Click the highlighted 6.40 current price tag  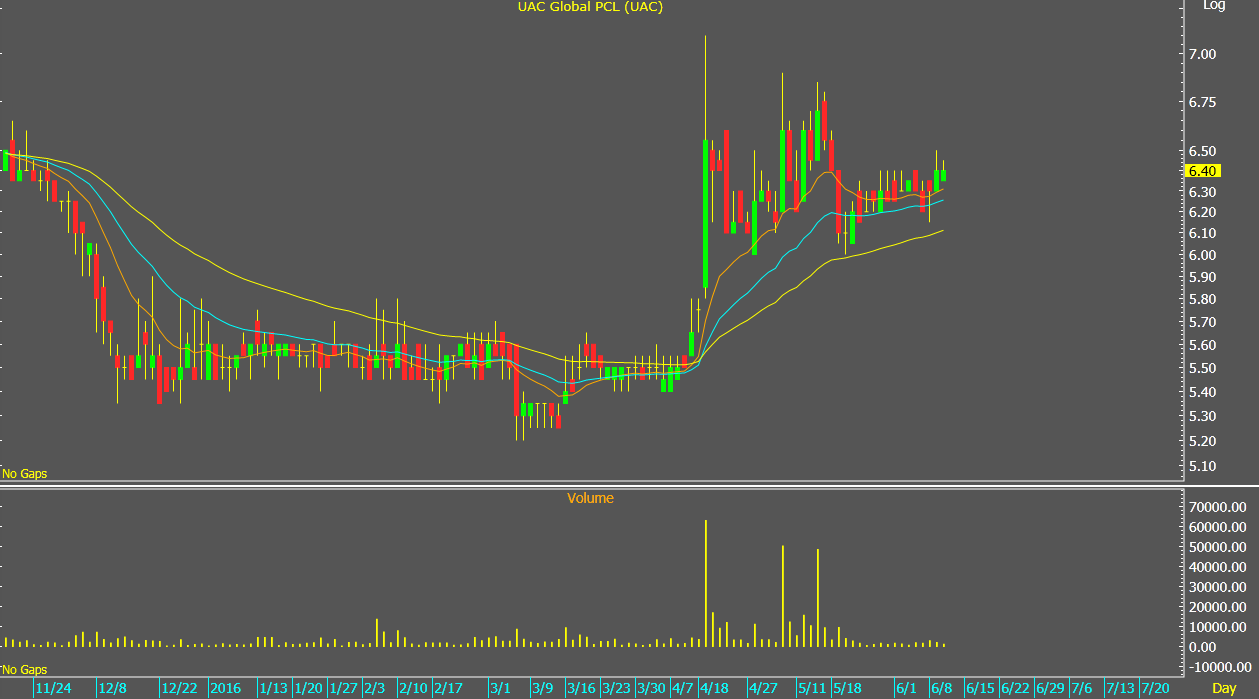[x=1202, y=171]
